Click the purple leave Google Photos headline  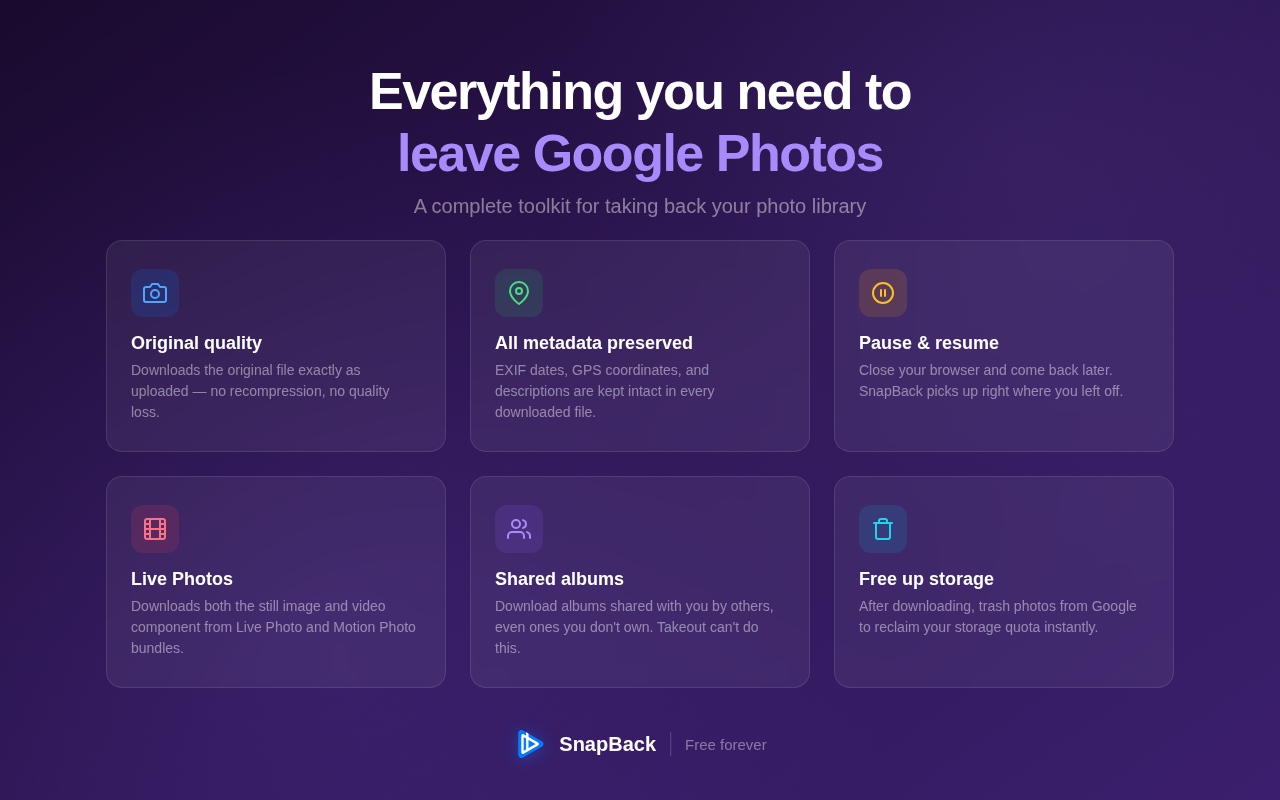tap(640, 153)
